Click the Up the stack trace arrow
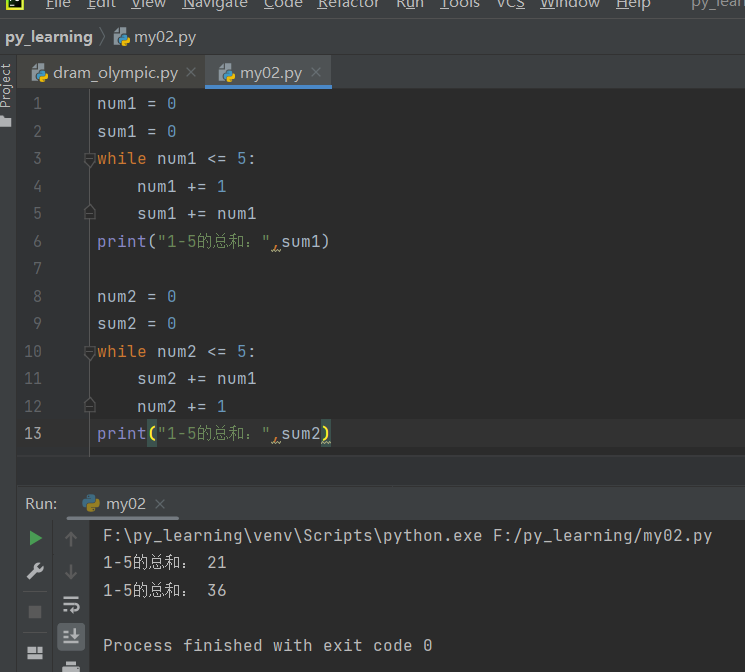 coord(71,538)
